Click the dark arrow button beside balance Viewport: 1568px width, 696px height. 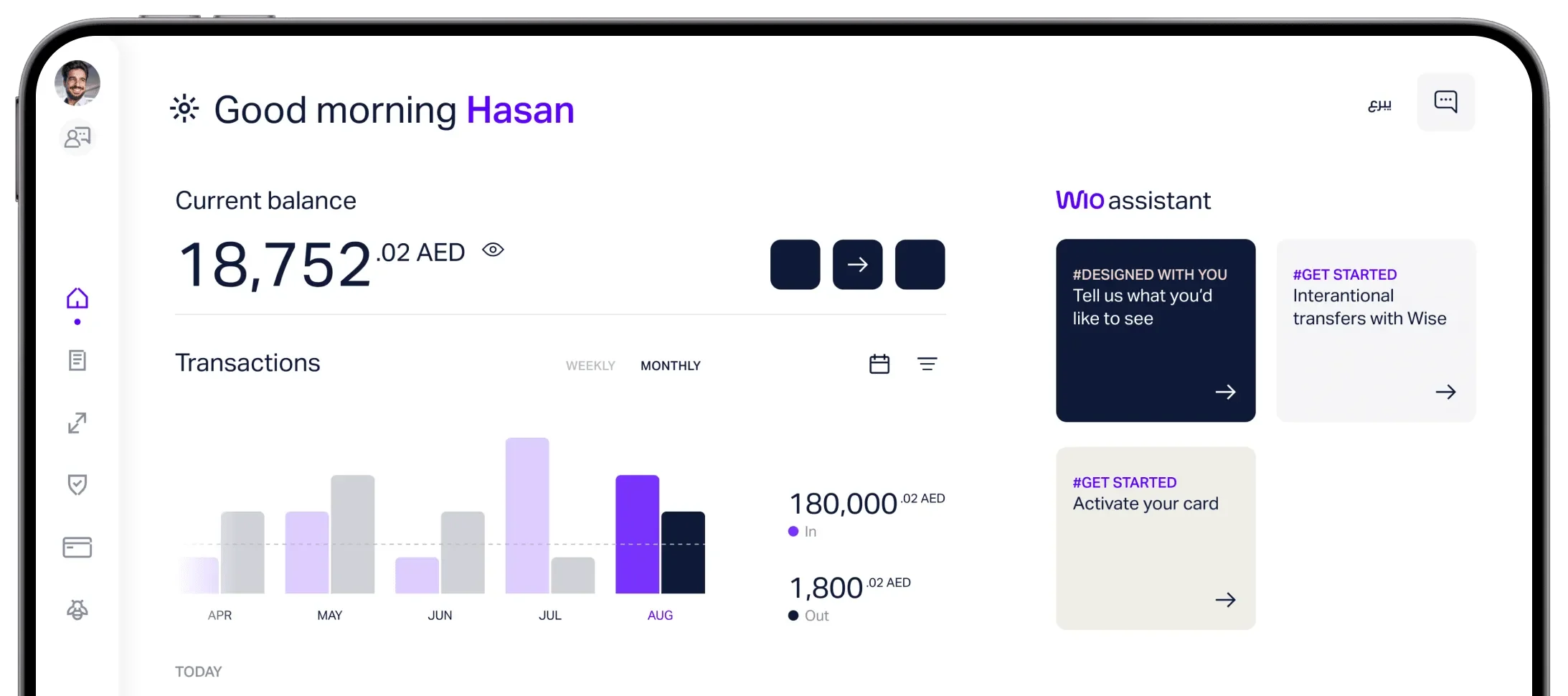coord(858,264)
